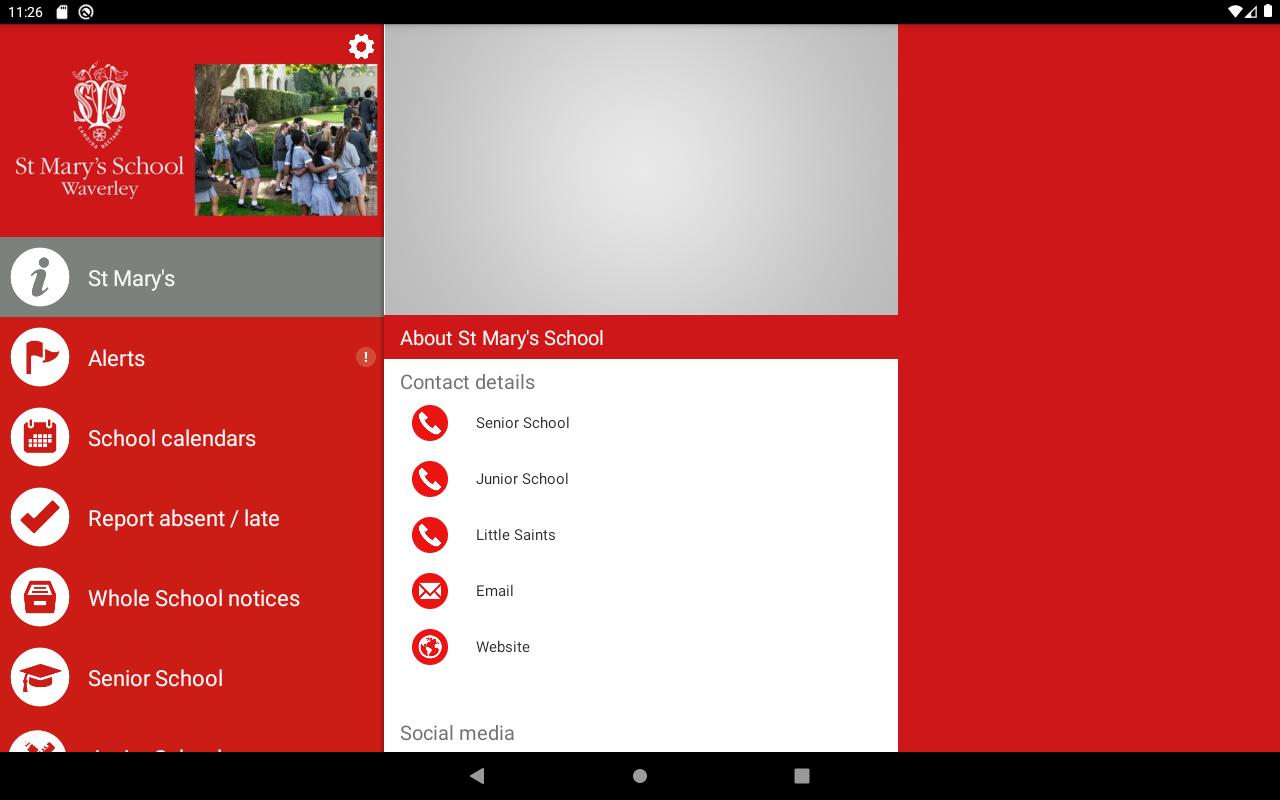Open Senior School sidebar menu item
Image resolution: width=1280 pixels, height=800 pixels.
point(192,678)
